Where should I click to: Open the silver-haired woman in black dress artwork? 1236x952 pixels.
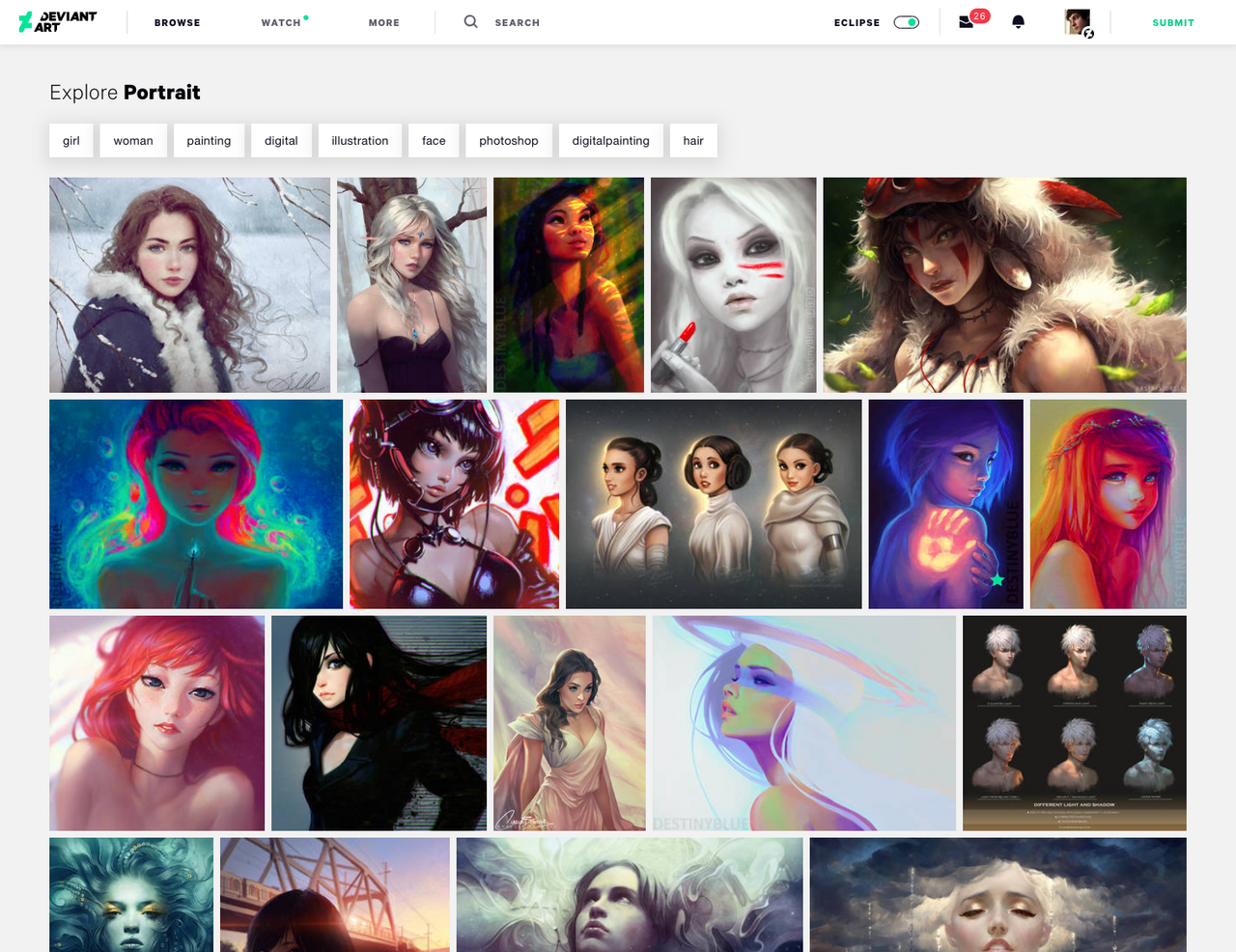pyautogui.click(x=411, y=285)
